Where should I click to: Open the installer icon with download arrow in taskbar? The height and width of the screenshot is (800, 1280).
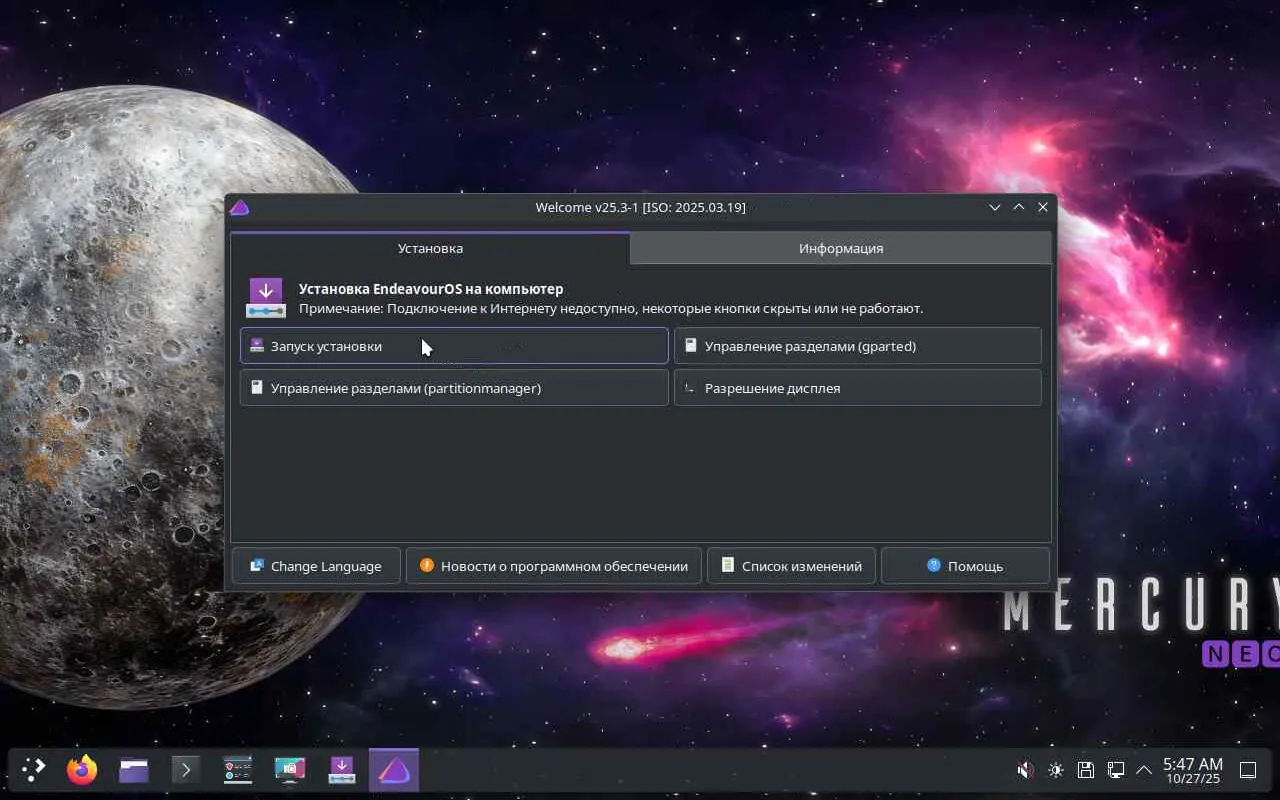tap(342, 769)
